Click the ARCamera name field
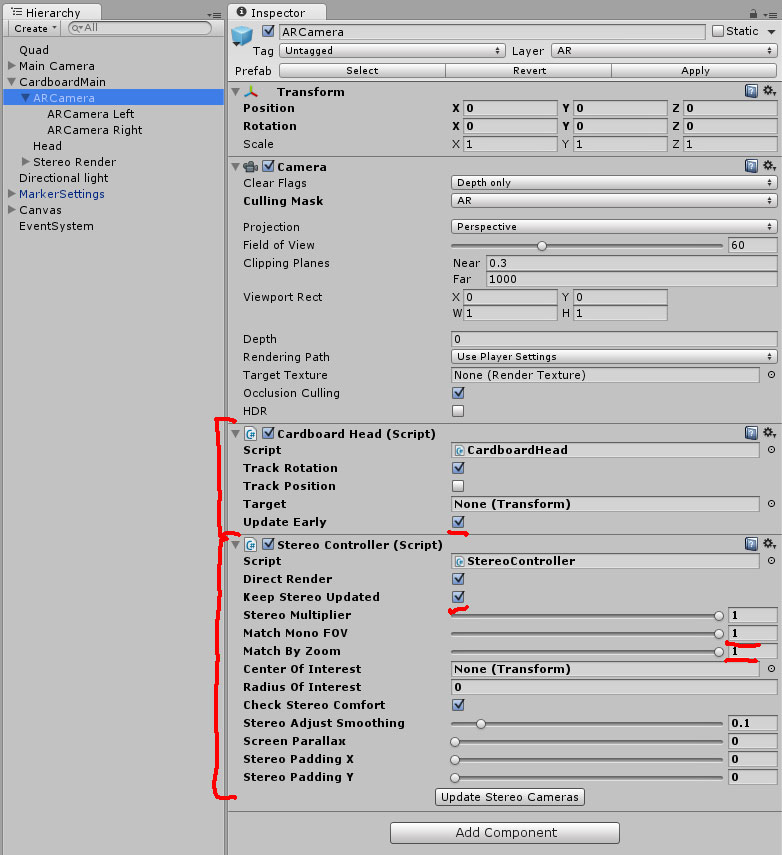 point(492,32)
